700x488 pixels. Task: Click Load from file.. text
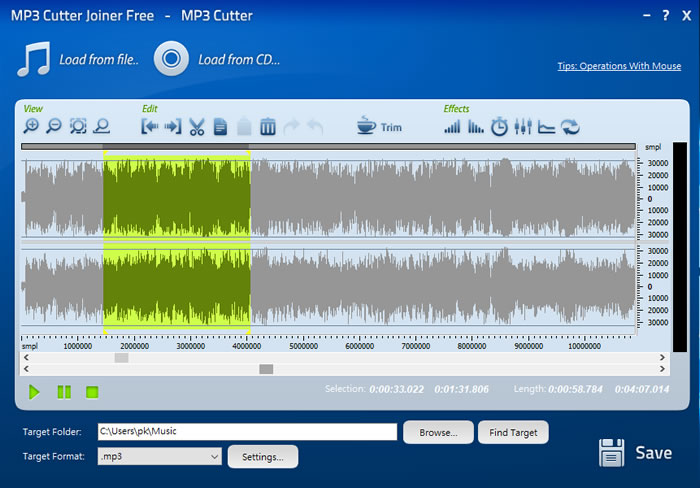(x=99, y=59)
